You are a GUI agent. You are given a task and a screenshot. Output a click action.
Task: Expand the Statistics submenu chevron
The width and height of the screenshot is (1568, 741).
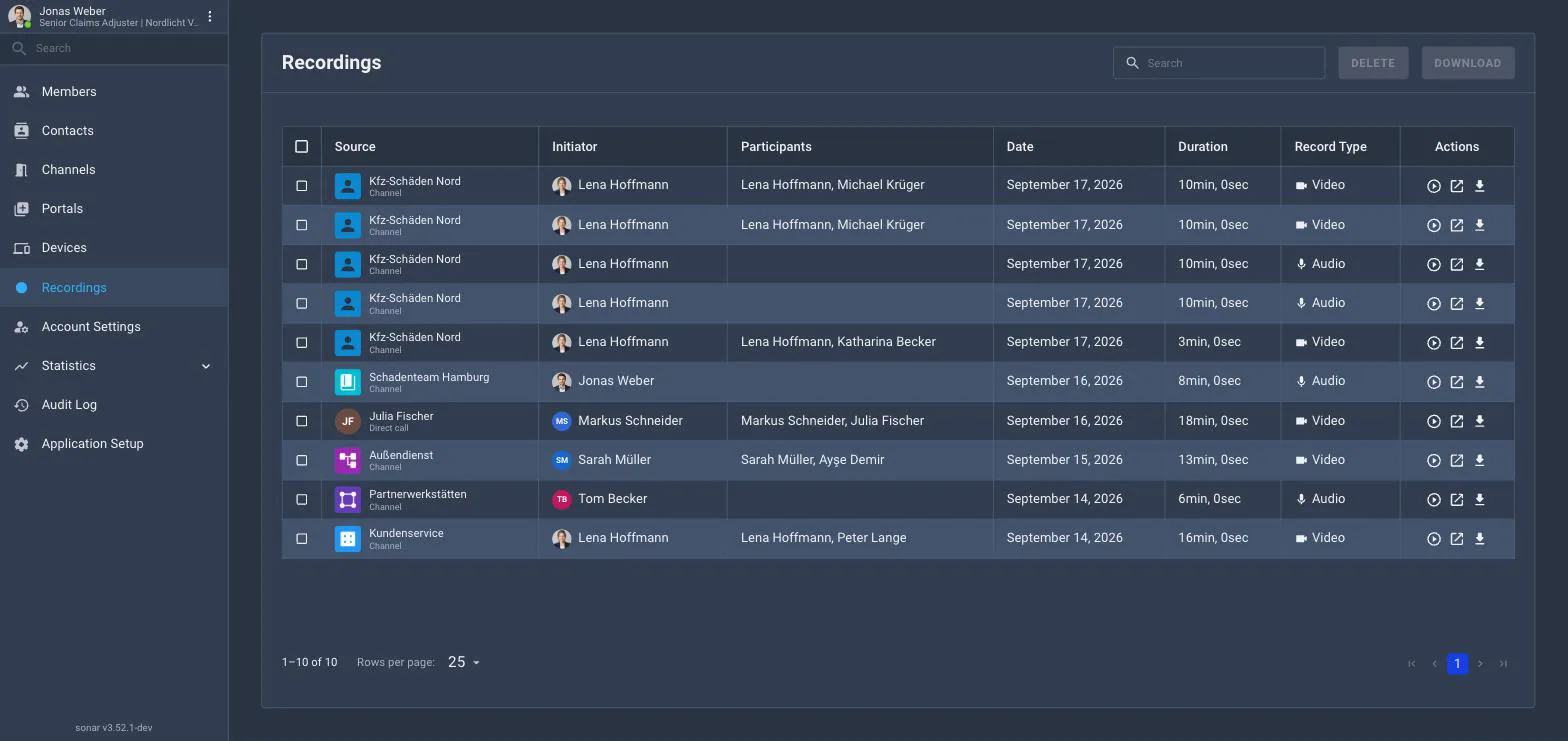coord(206,366)
